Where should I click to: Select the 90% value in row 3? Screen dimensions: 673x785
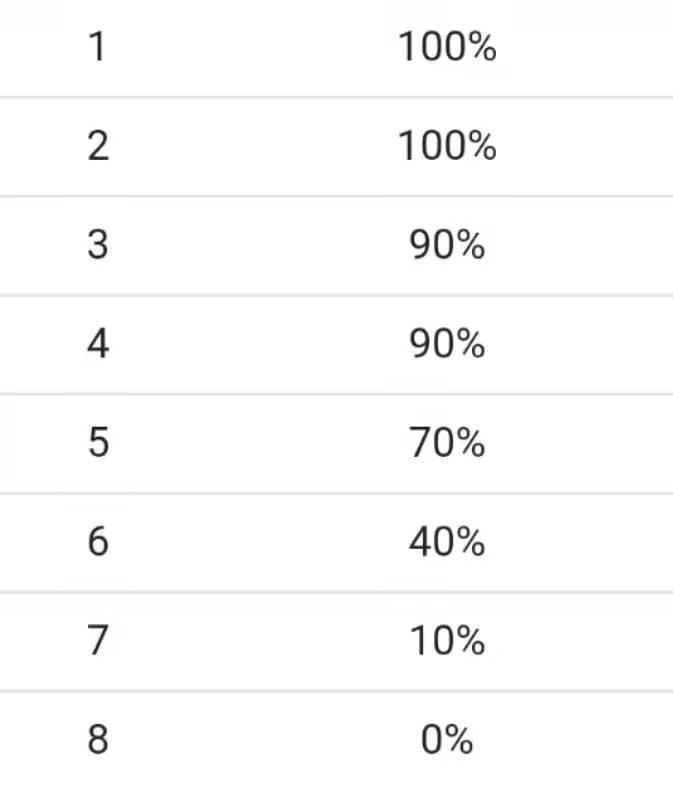tap(447, 245)
